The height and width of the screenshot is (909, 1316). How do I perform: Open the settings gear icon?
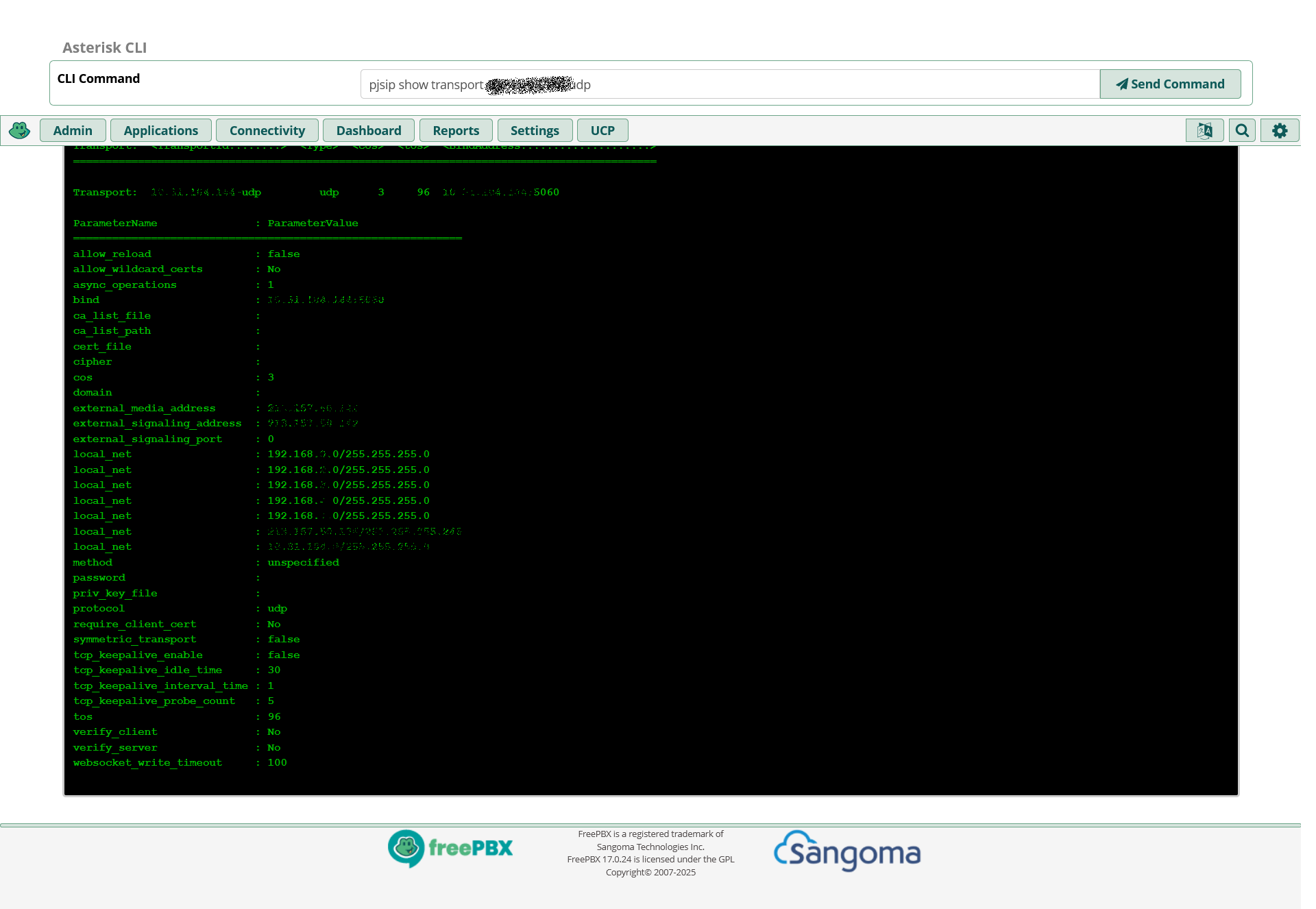pyautogui.click(x=1279, y=130)
